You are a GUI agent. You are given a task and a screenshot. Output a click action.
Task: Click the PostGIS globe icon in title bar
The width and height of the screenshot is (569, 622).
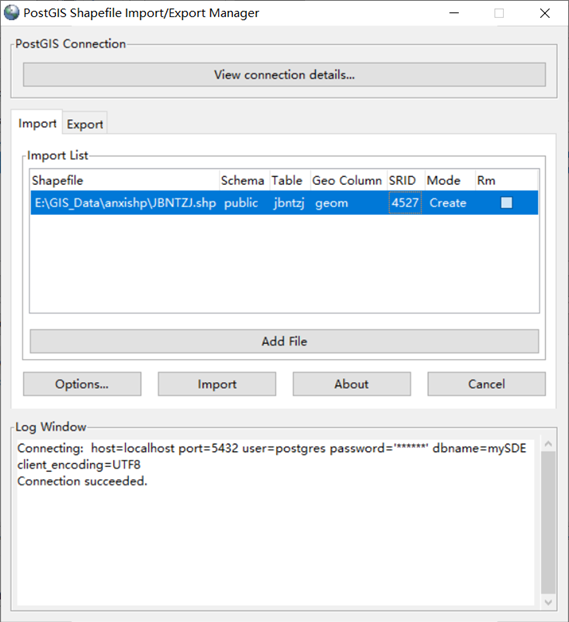pos(12,12)
